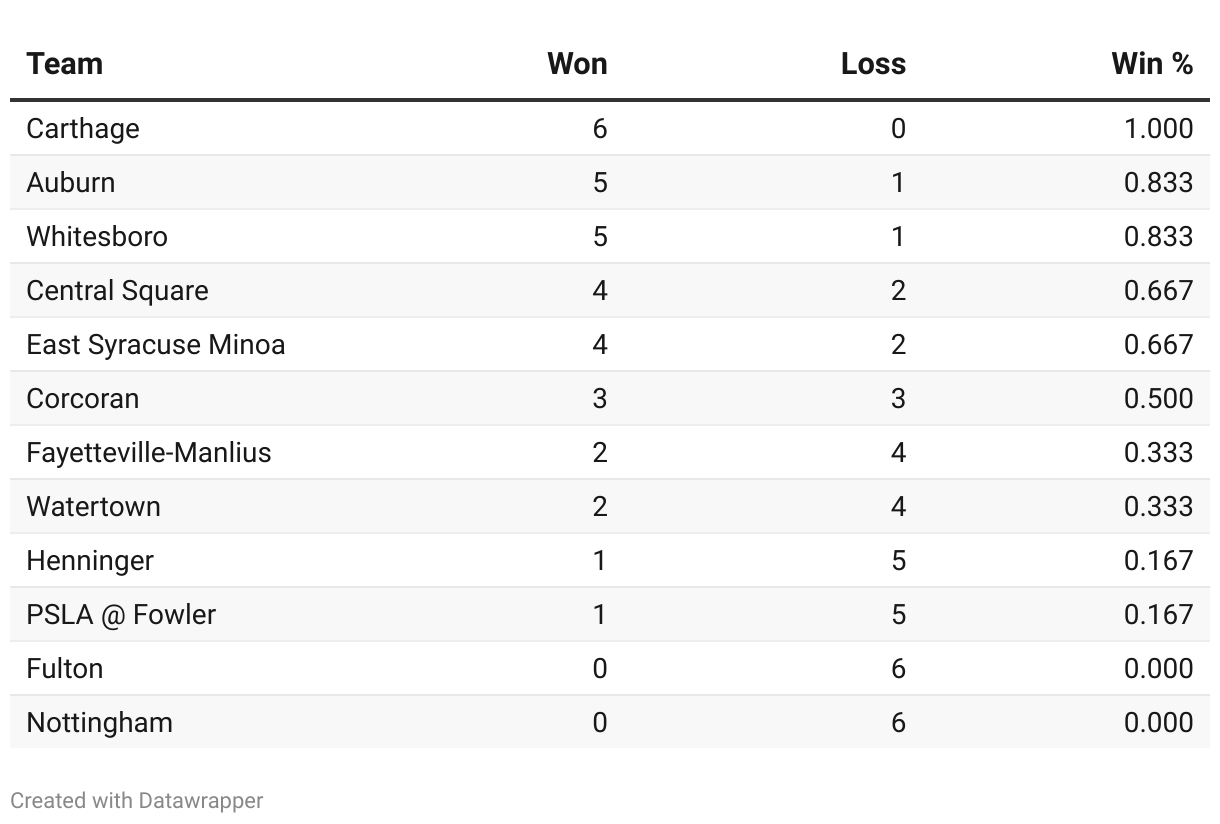This screenshot has height=824, width=1220.
Task: Click the Henninger team cell
Action: tap(90, 561)
